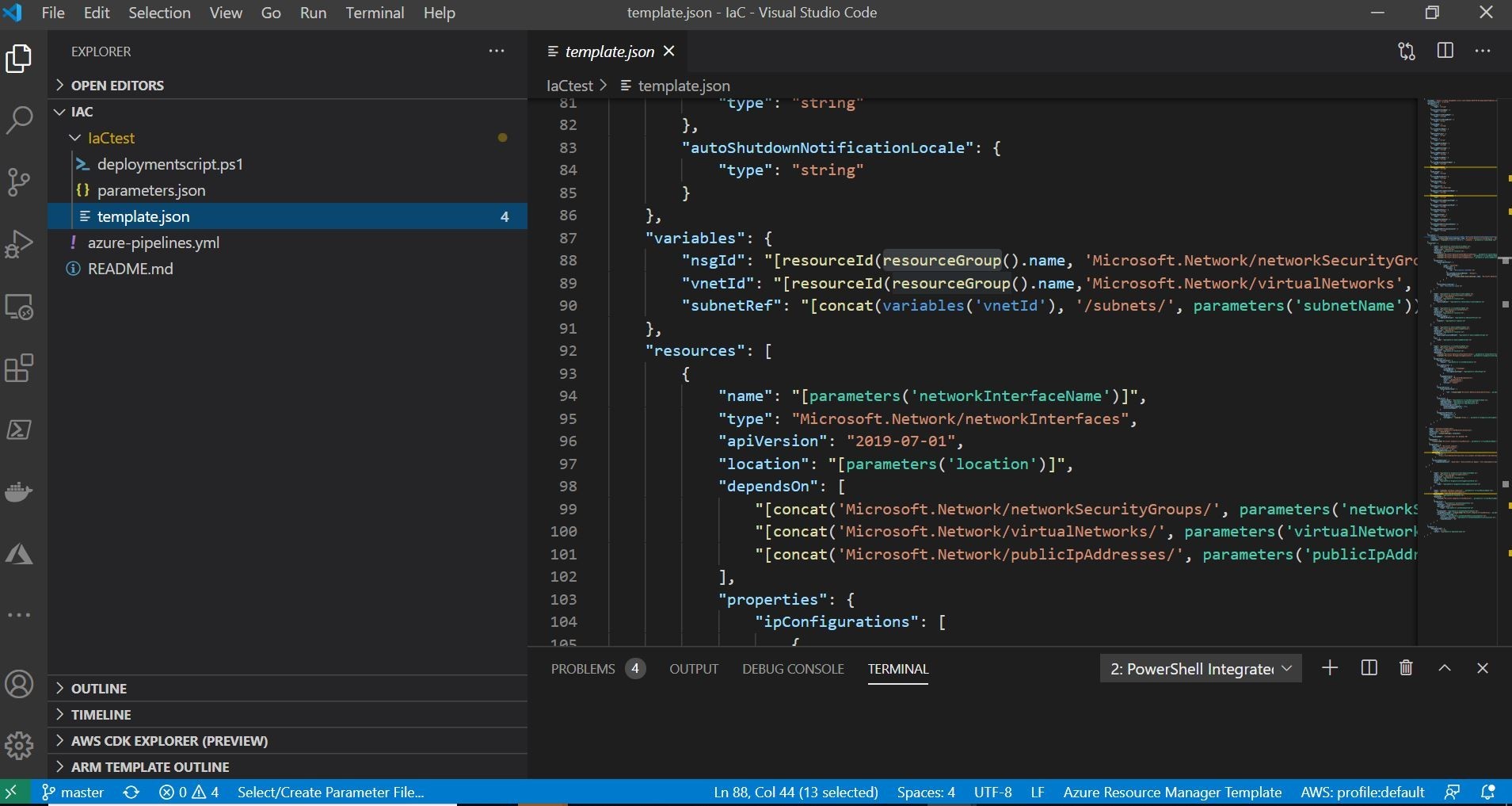Open parameters.json in the explorer
This screenshot has width=1512, height=806.
151,190
